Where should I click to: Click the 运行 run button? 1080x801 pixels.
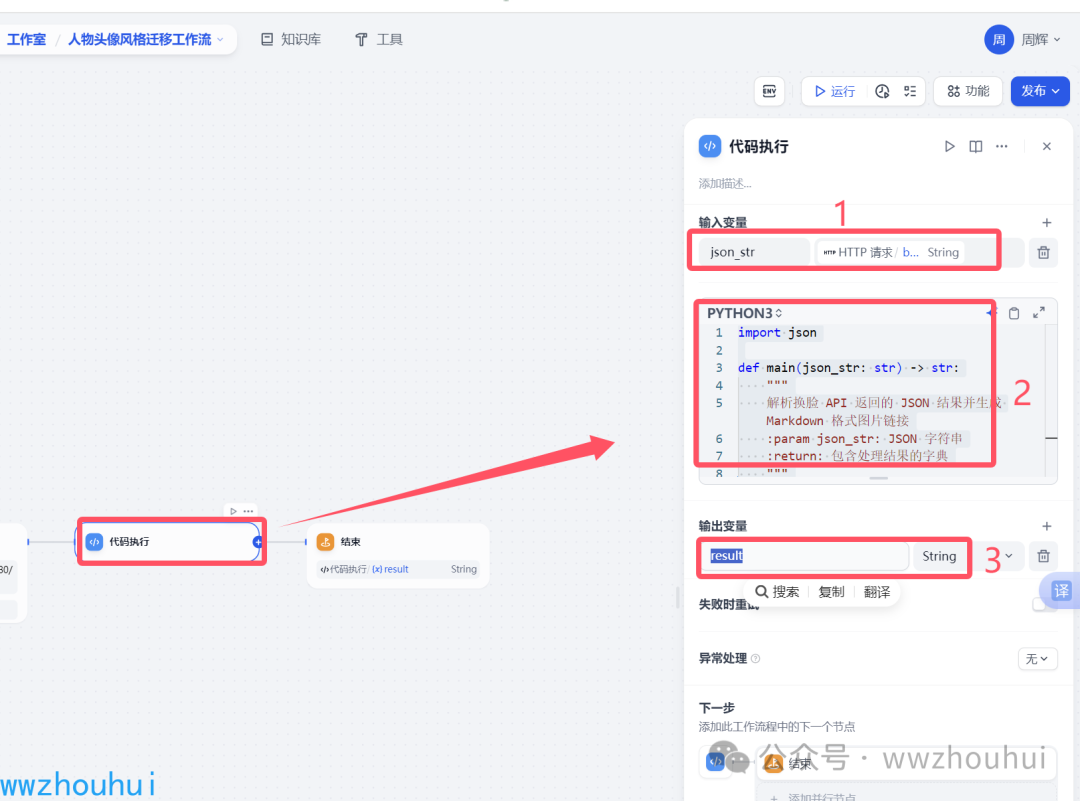[x=834, y=91]
